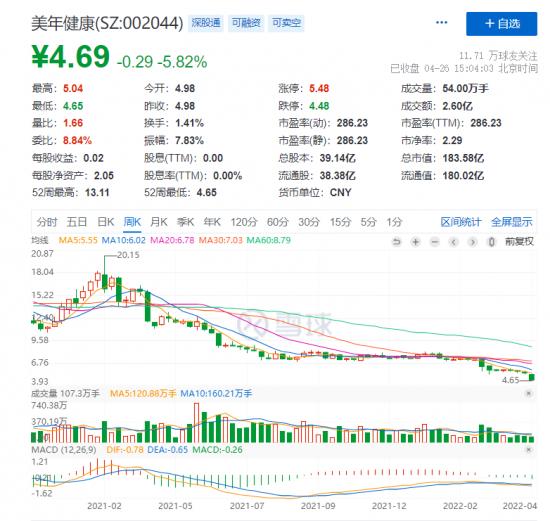Shift chart right with right chevron

472,242
